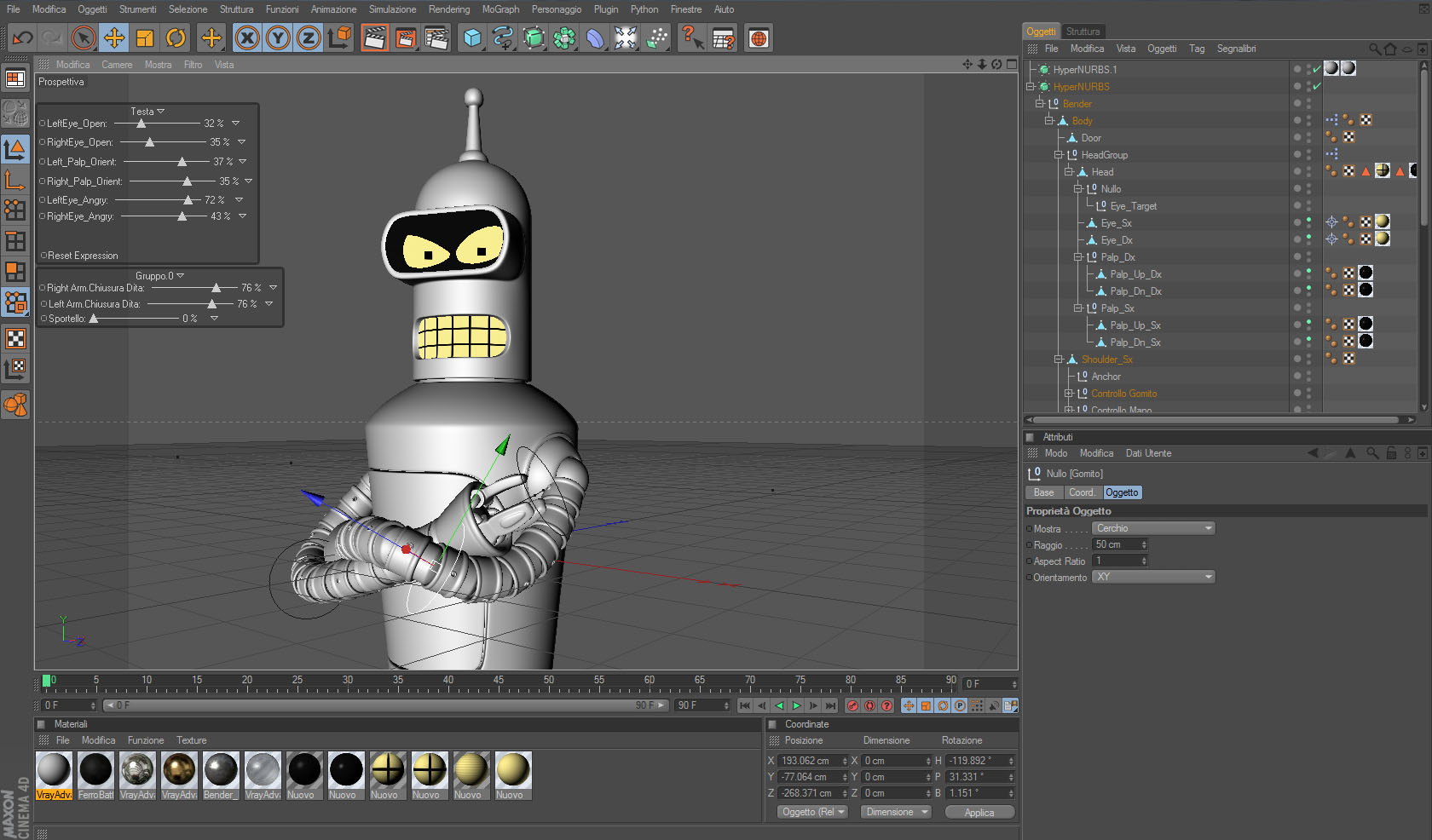Open the Dimensione dropdown in Coordinate panel
The width and height of the screenshot is (1432, 840).
click(895, 812)
